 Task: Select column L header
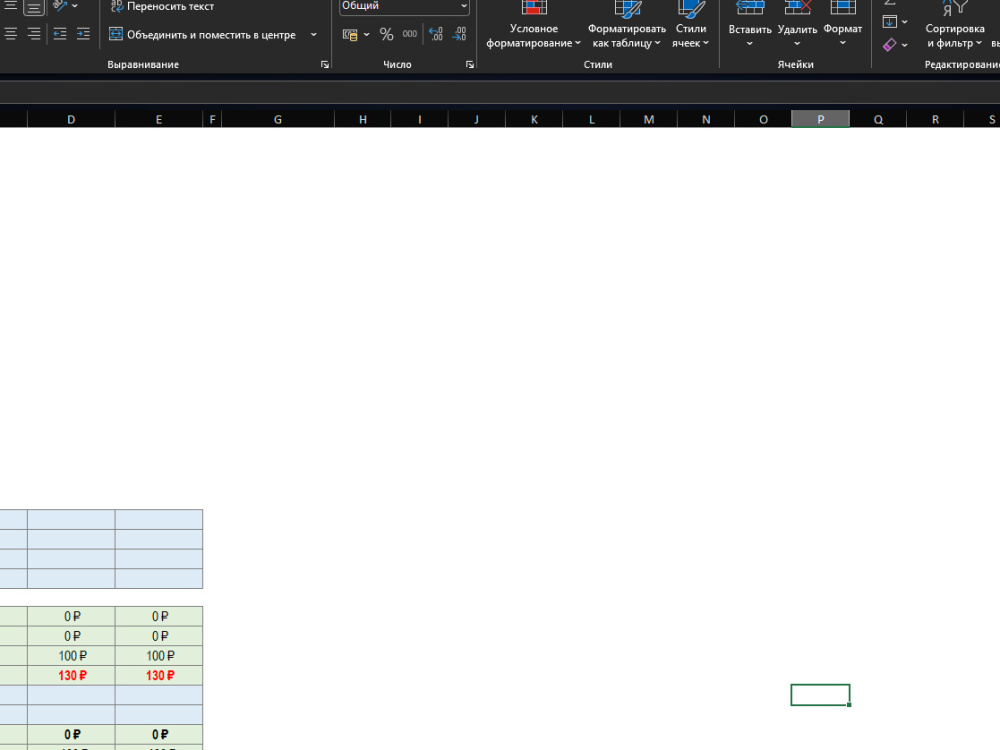click(x=591, y=119)
